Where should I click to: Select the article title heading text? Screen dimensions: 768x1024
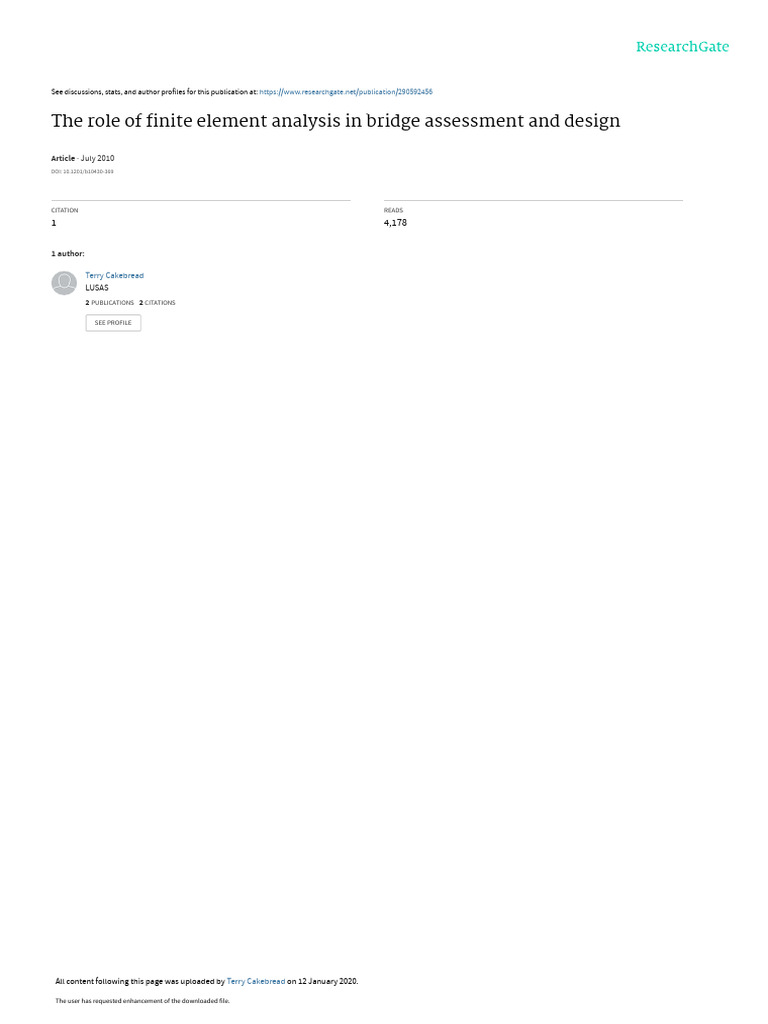point(336,121)
